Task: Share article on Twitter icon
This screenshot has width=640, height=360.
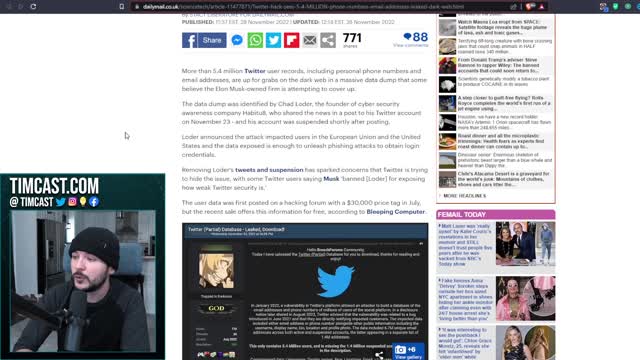Action: [x=273, y=40]
